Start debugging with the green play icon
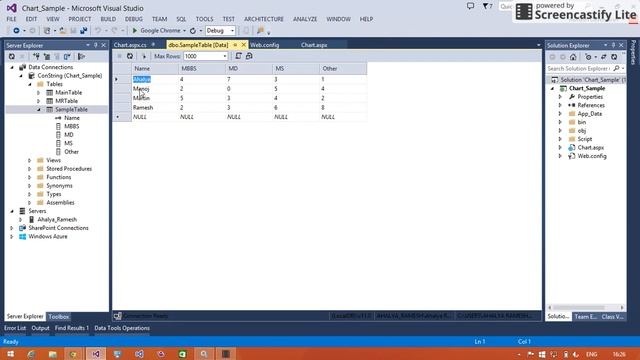Screen dimensions: 640x360 (x=135, y=31)
